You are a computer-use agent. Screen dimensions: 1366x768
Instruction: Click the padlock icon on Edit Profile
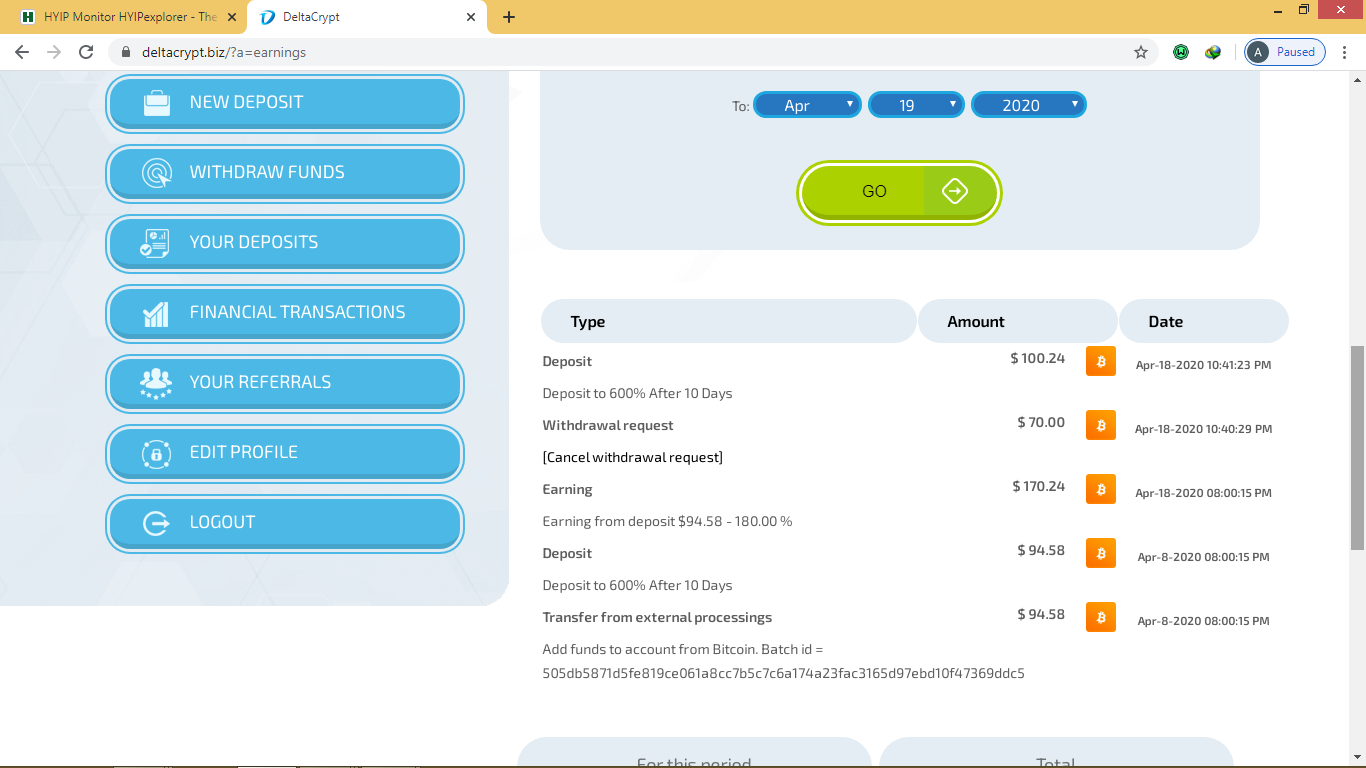click(x=156, y=453)
